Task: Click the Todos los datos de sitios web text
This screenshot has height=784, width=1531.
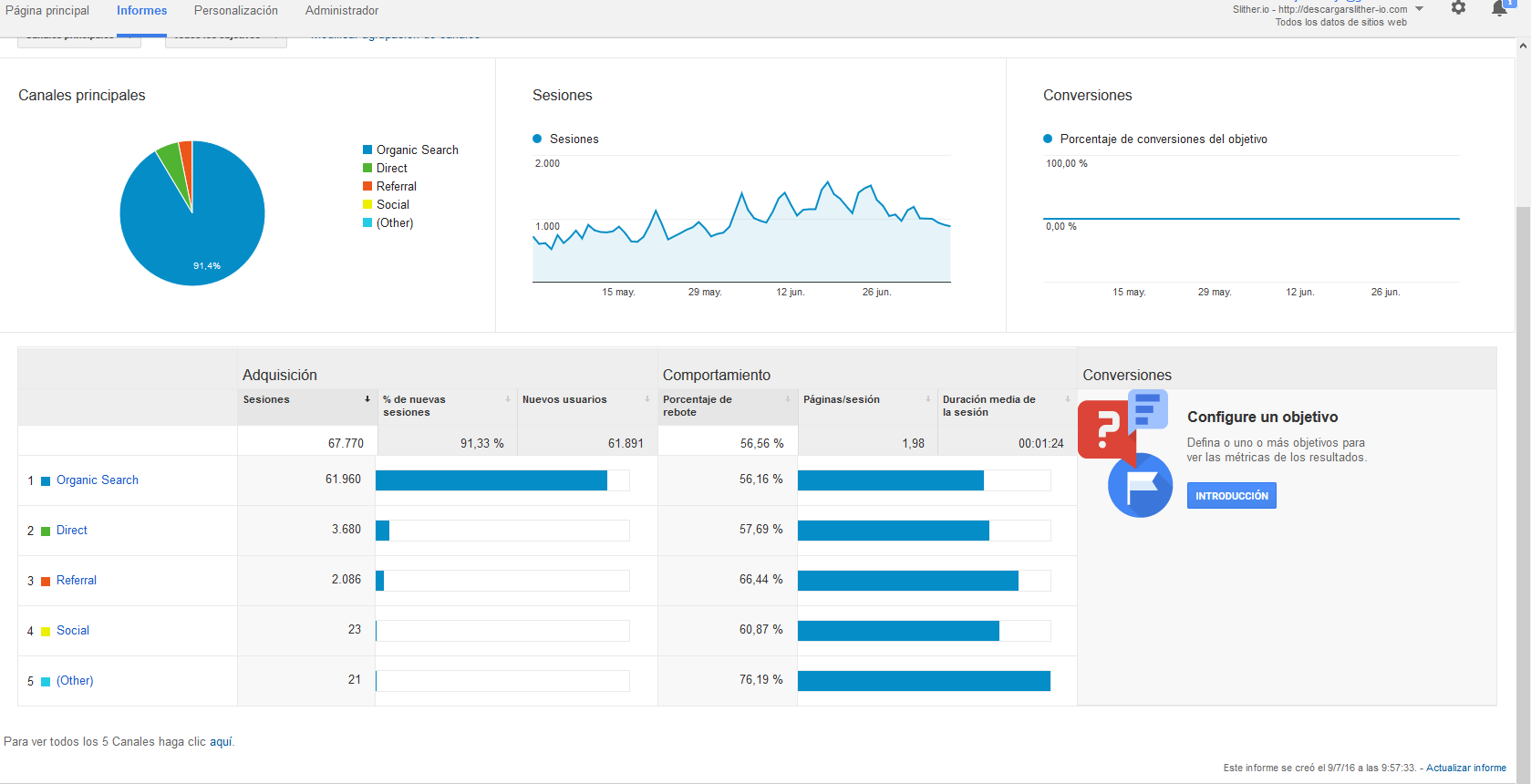Action: point(1340,23)
